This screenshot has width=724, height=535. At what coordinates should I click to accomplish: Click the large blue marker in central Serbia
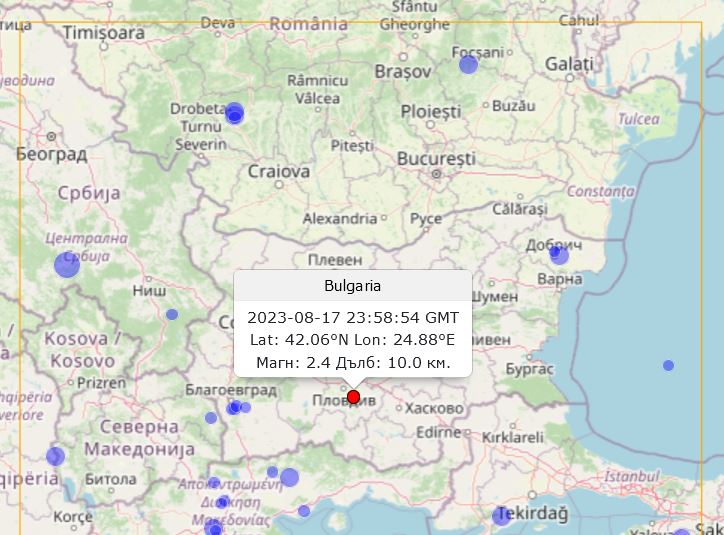coord(67,265)
